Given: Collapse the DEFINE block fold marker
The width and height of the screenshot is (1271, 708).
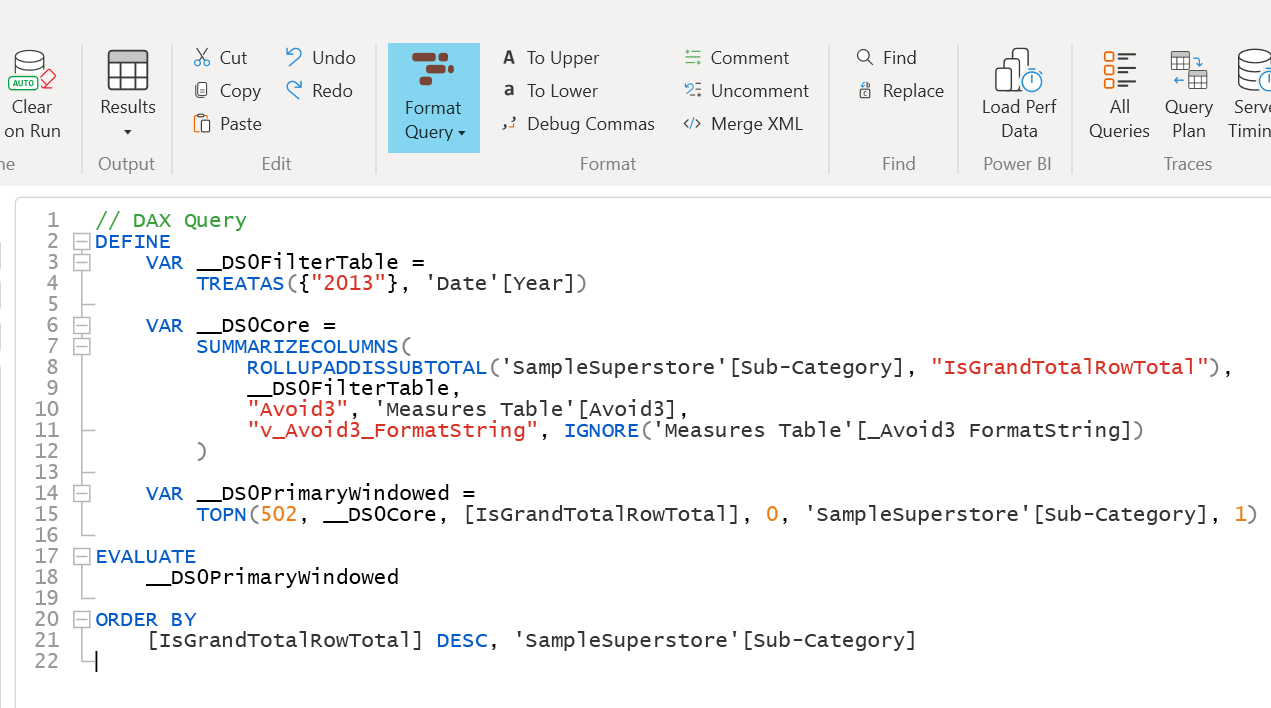Looking at the screenshot, I should (82, 242).
